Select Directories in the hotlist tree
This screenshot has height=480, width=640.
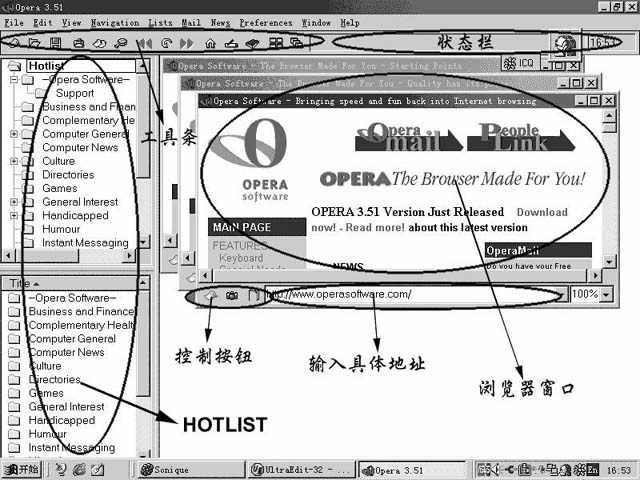68,175
